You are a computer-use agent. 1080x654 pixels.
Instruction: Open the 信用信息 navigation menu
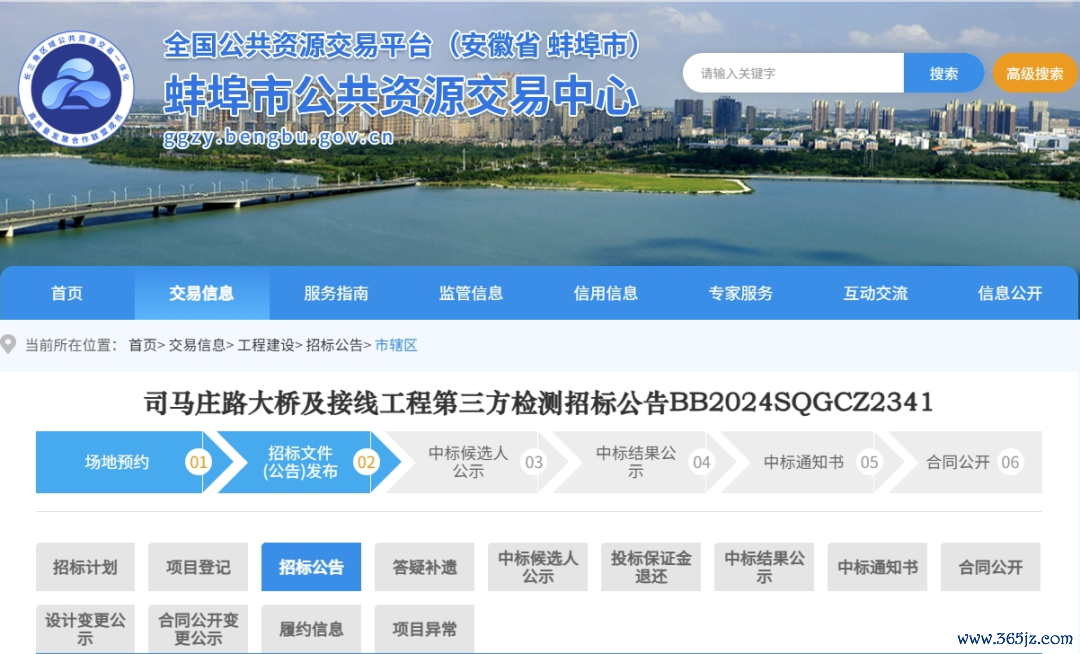tap(606, 293)
